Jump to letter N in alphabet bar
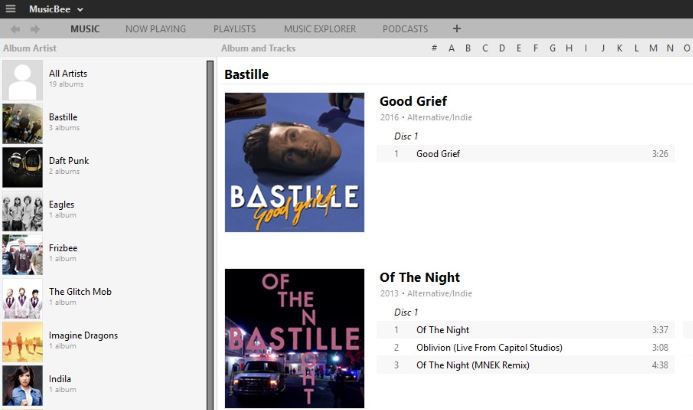Viewport: 693px width, 410px height. 670,48
